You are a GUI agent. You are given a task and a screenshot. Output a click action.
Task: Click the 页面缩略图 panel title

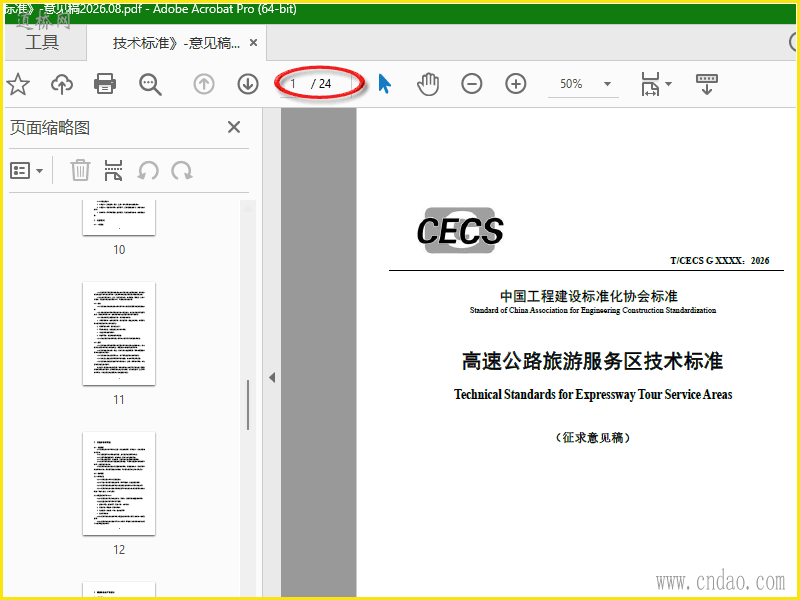pyautogui.click(x=50, y=128)
